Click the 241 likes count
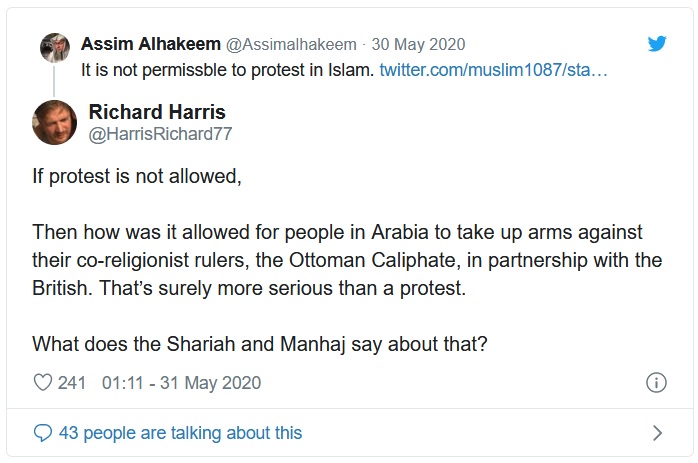Image resolution: width=698 pixels, height=463 pixels. 72,382
